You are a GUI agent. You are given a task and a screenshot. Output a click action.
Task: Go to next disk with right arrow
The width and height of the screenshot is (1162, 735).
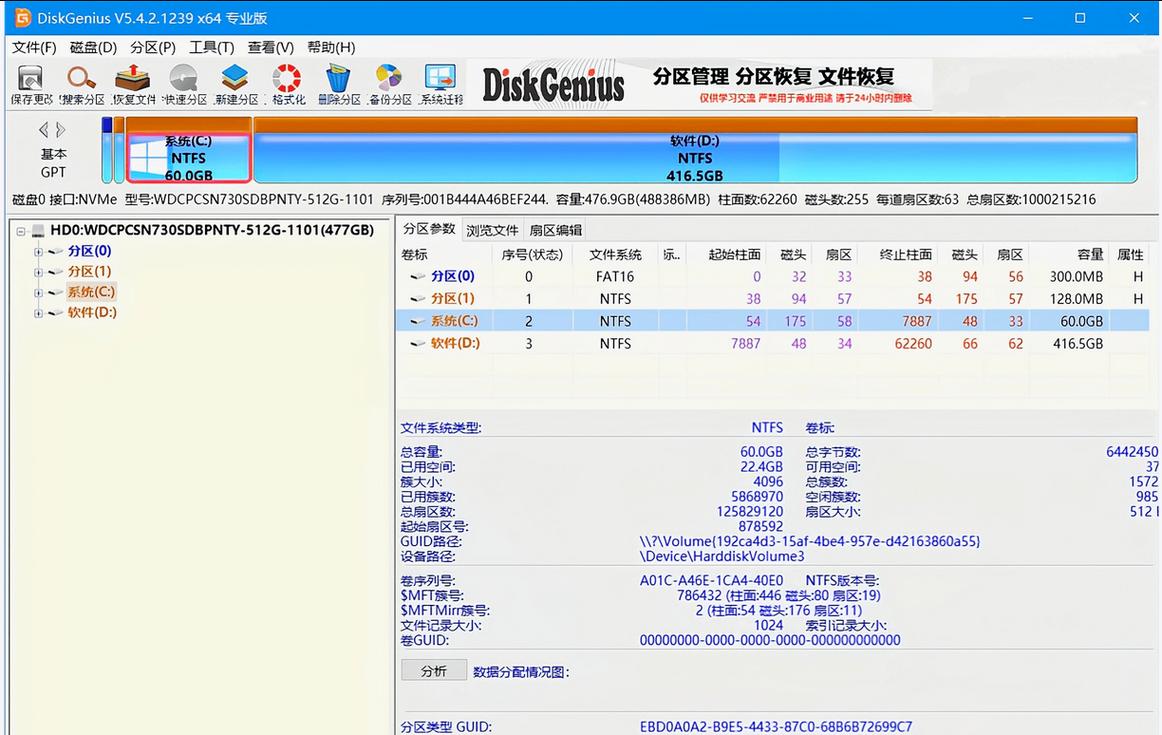tap(62, 130)
